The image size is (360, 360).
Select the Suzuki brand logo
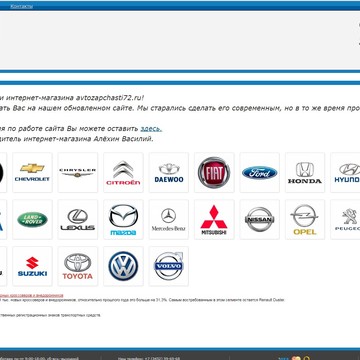pos(32,266)
